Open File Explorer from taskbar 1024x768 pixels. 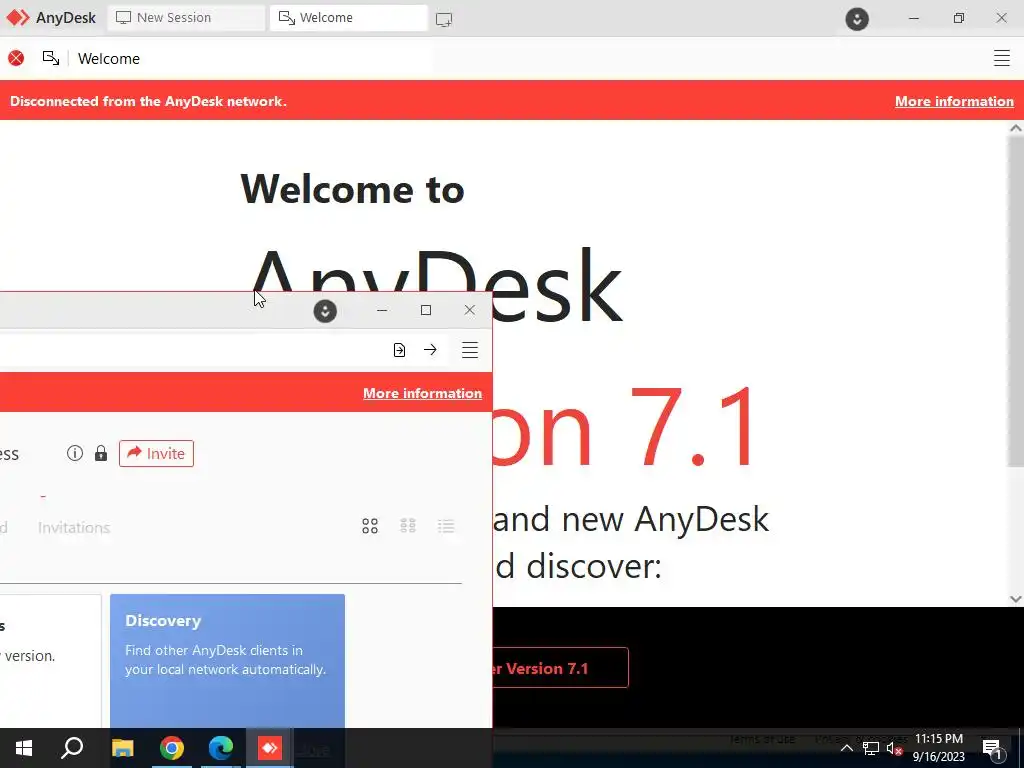123,748
